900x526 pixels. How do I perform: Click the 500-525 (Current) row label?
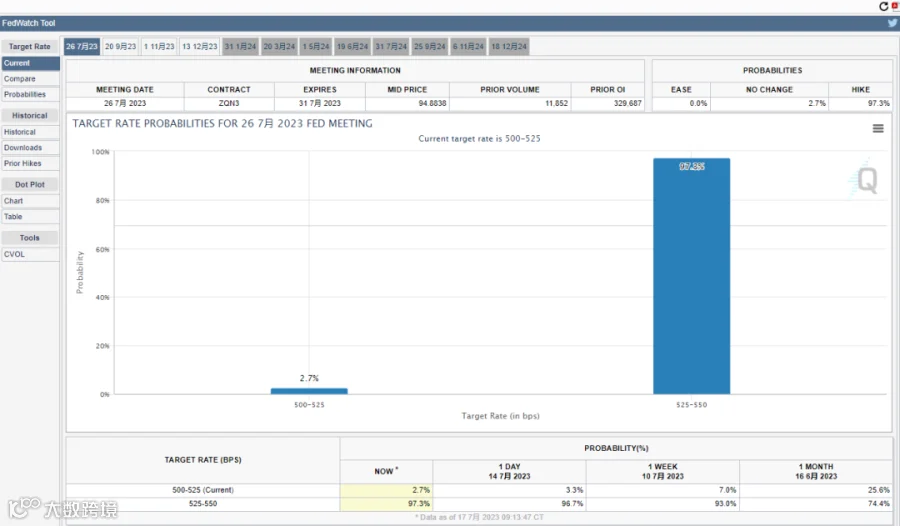[x=203, y=490]
